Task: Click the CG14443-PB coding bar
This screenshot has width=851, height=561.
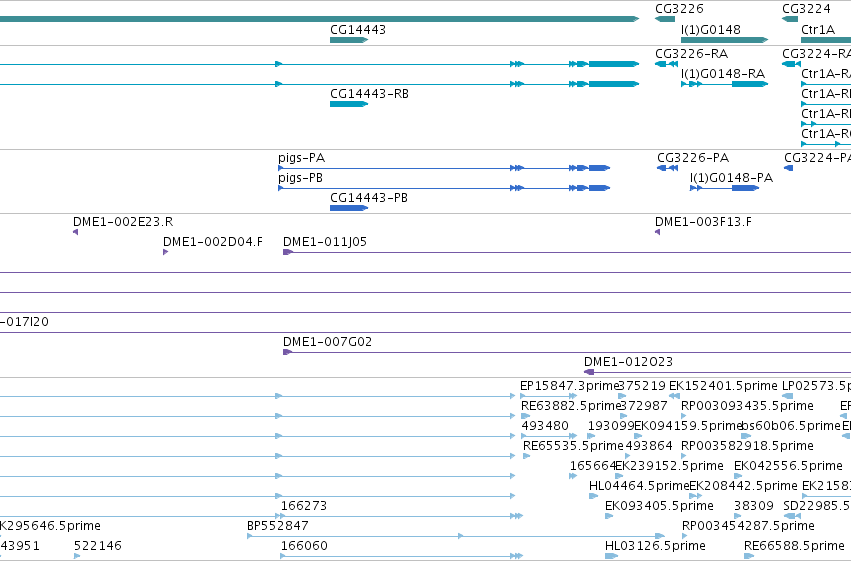Action: click(x=349, y=208)
